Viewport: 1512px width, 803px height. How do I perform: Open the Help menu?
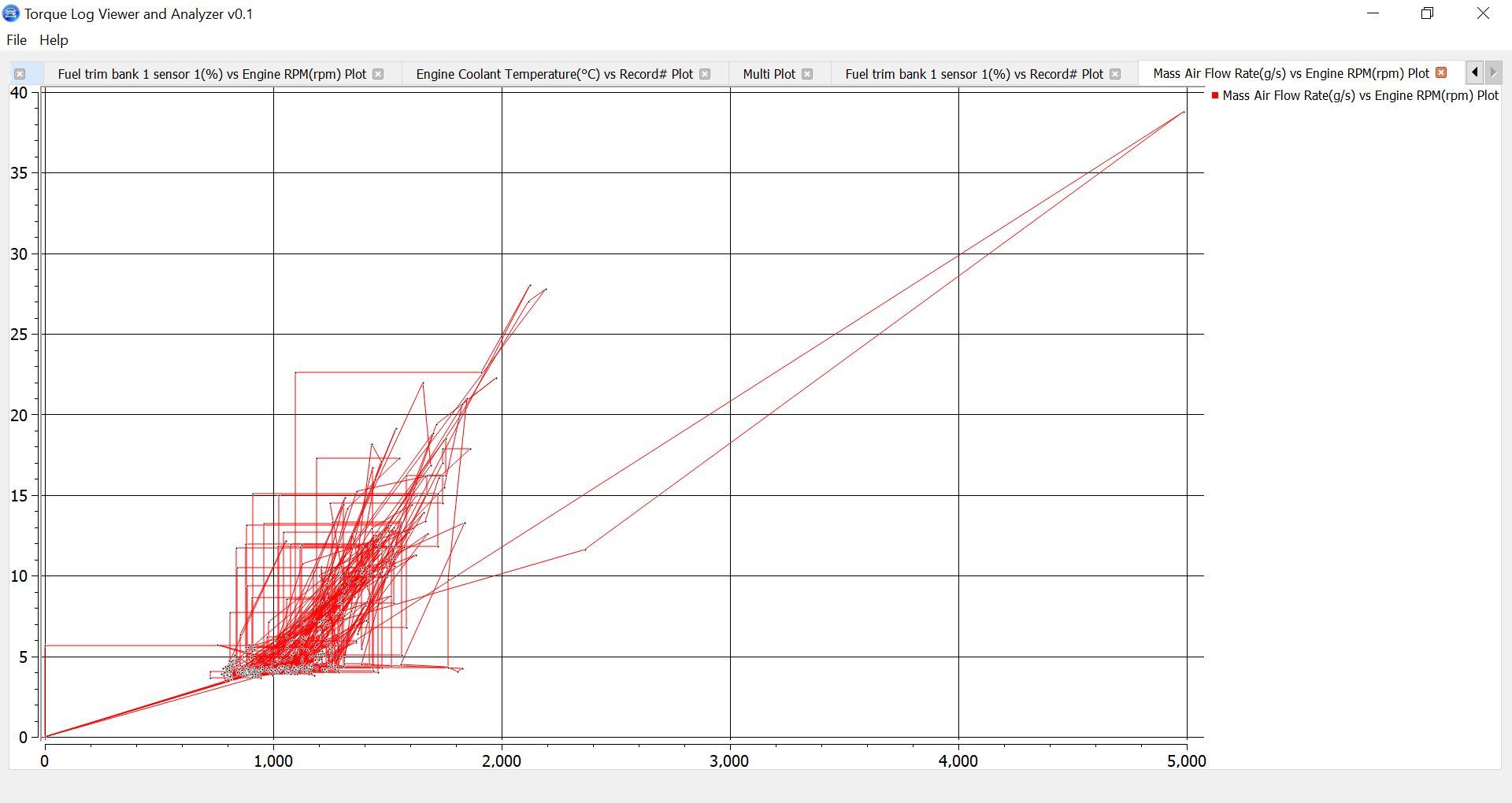click(54, 40)
